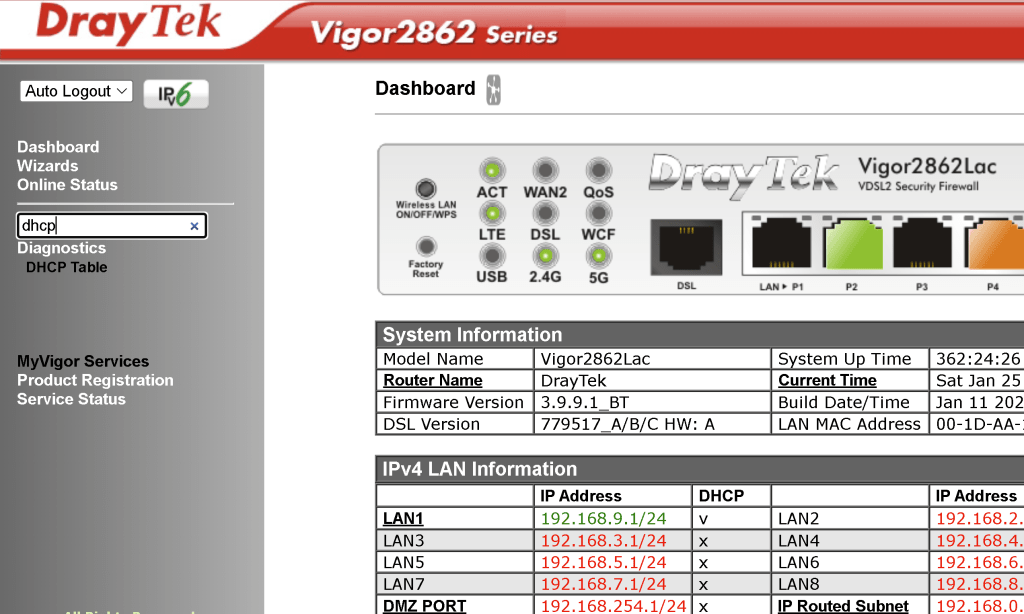The height and width of the screenshot is (614, 1024).
Task: Click the LAN P1 port image
Action: (781, 242)
